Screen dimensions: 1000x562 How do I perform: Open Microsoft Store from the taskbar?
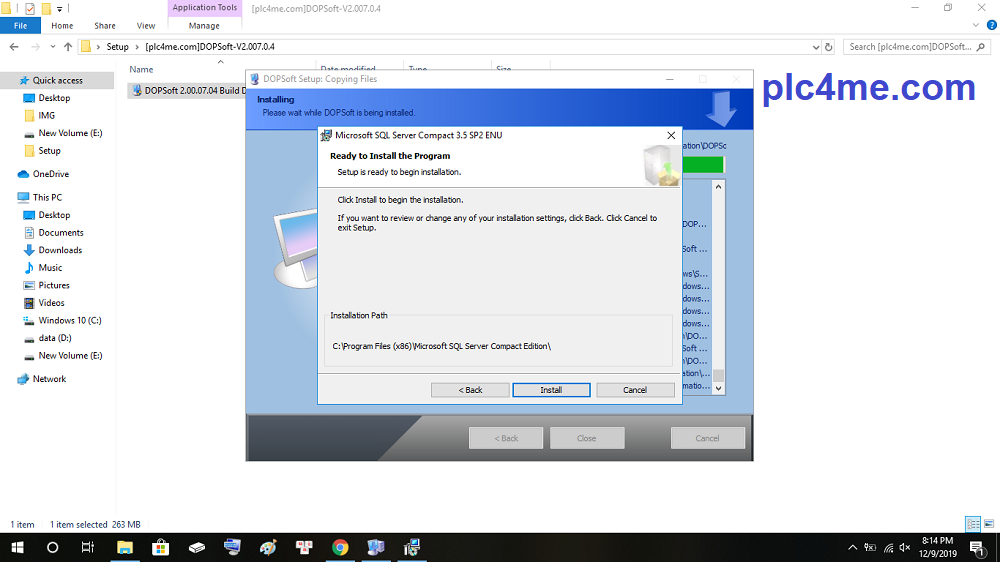161,547
